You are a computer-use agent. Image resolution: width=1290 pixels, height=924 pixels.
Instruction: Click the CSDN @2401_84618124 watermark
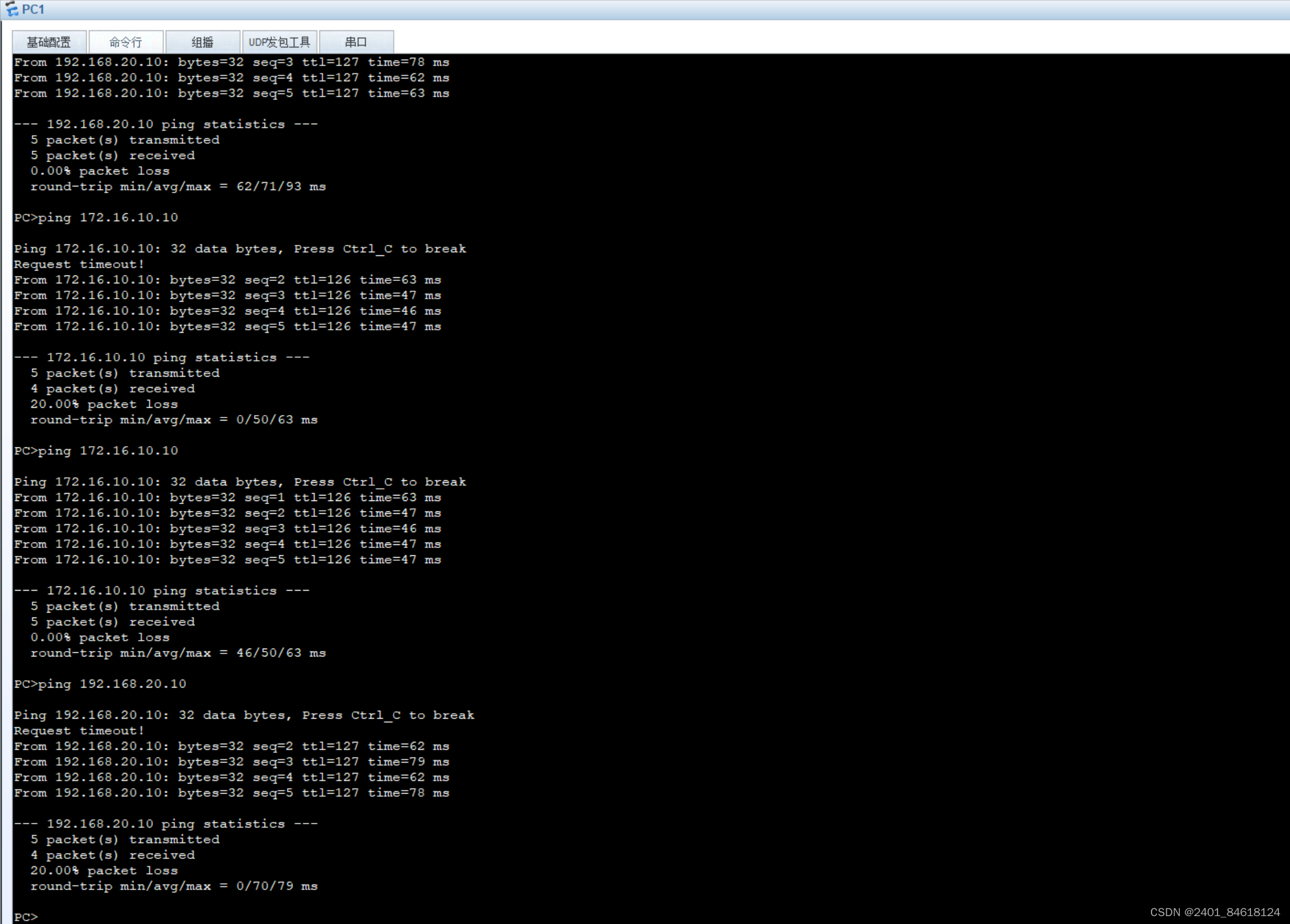coord(1214,912)
